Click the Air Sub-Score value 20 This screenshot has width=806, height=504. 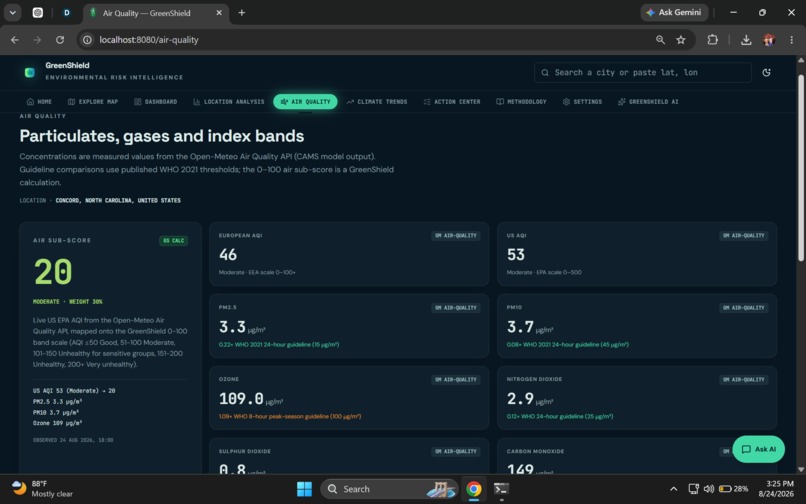click(53, 272)
